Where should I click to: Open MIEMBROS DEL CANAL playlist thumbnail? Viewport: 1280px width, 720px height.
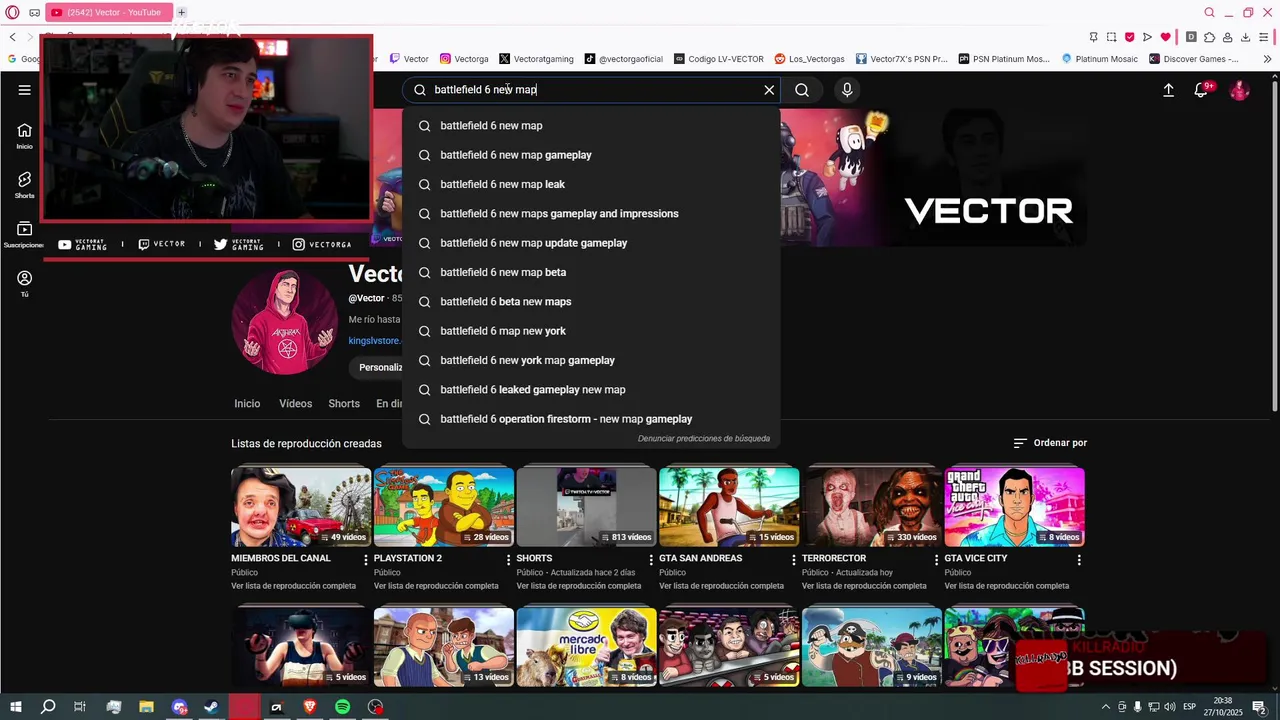pyautogui.click(x=301, y=507)
